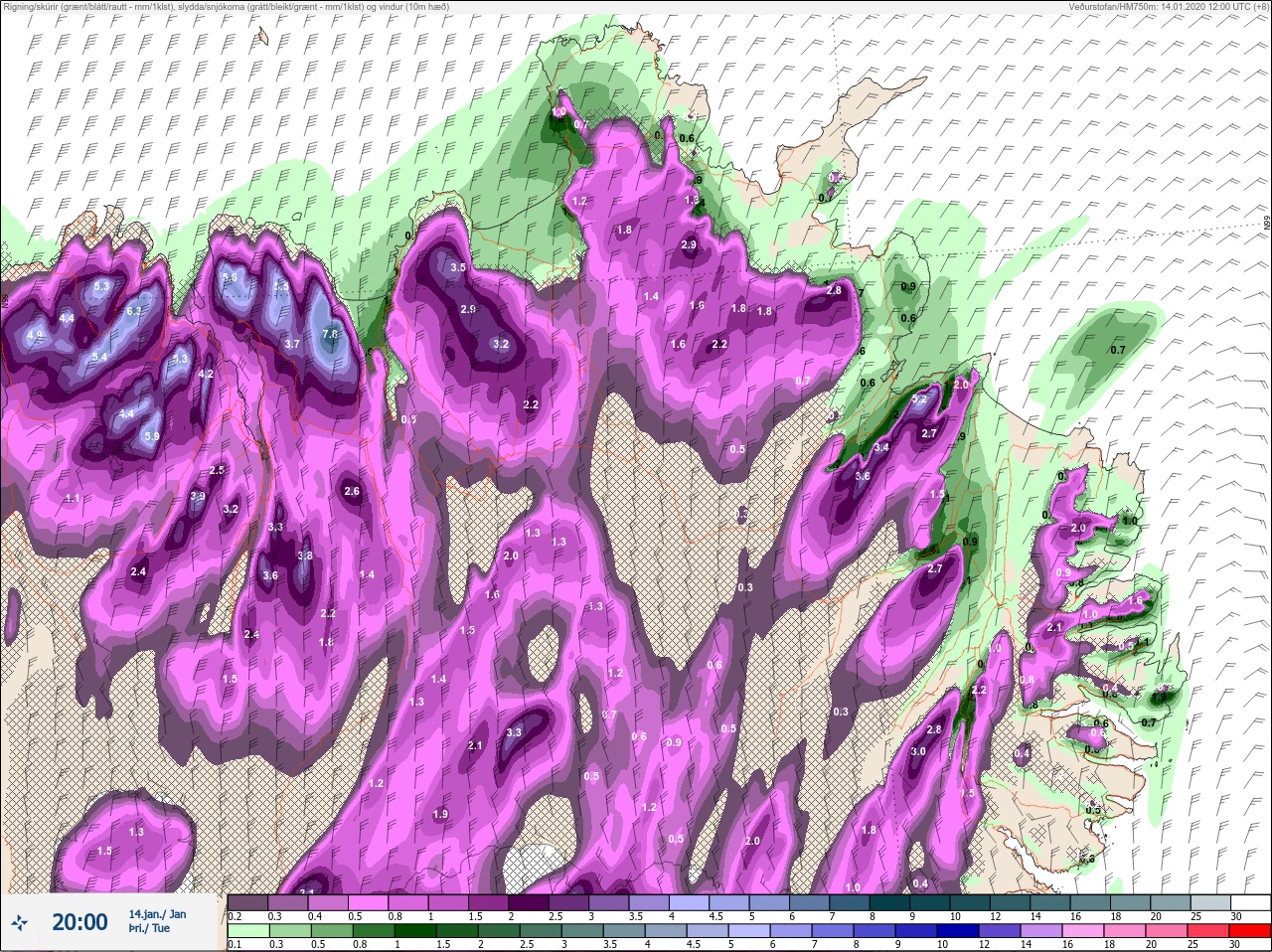1272x952 pixels.
Task: Click the map title text about Rigning/skúrir
Action: click(227, 7)
